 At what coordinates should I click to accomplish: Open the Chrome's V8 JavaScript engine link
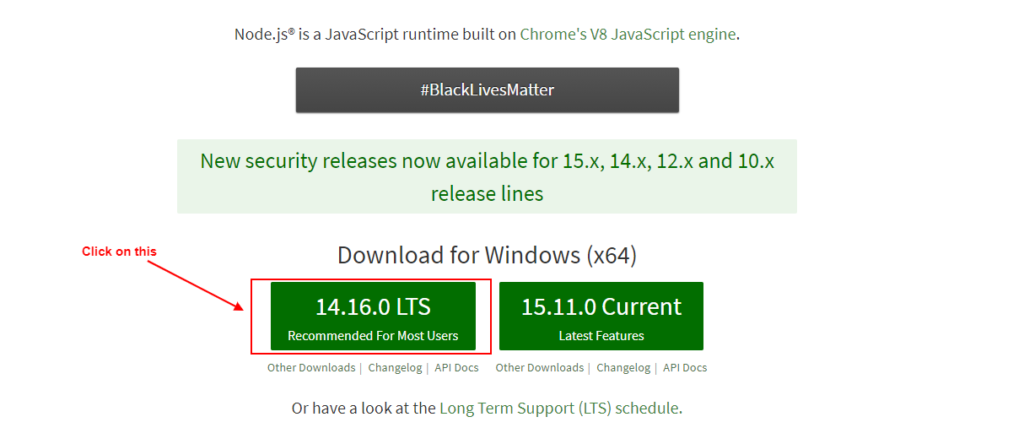[x=628, y=34]
